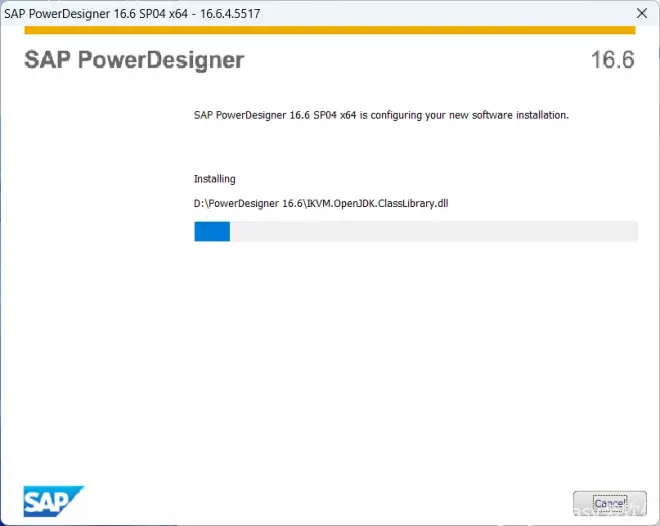This screenshot has width=660, height=526.
Task: Click the blue installation progress bar
Action: tap(415, 231)
